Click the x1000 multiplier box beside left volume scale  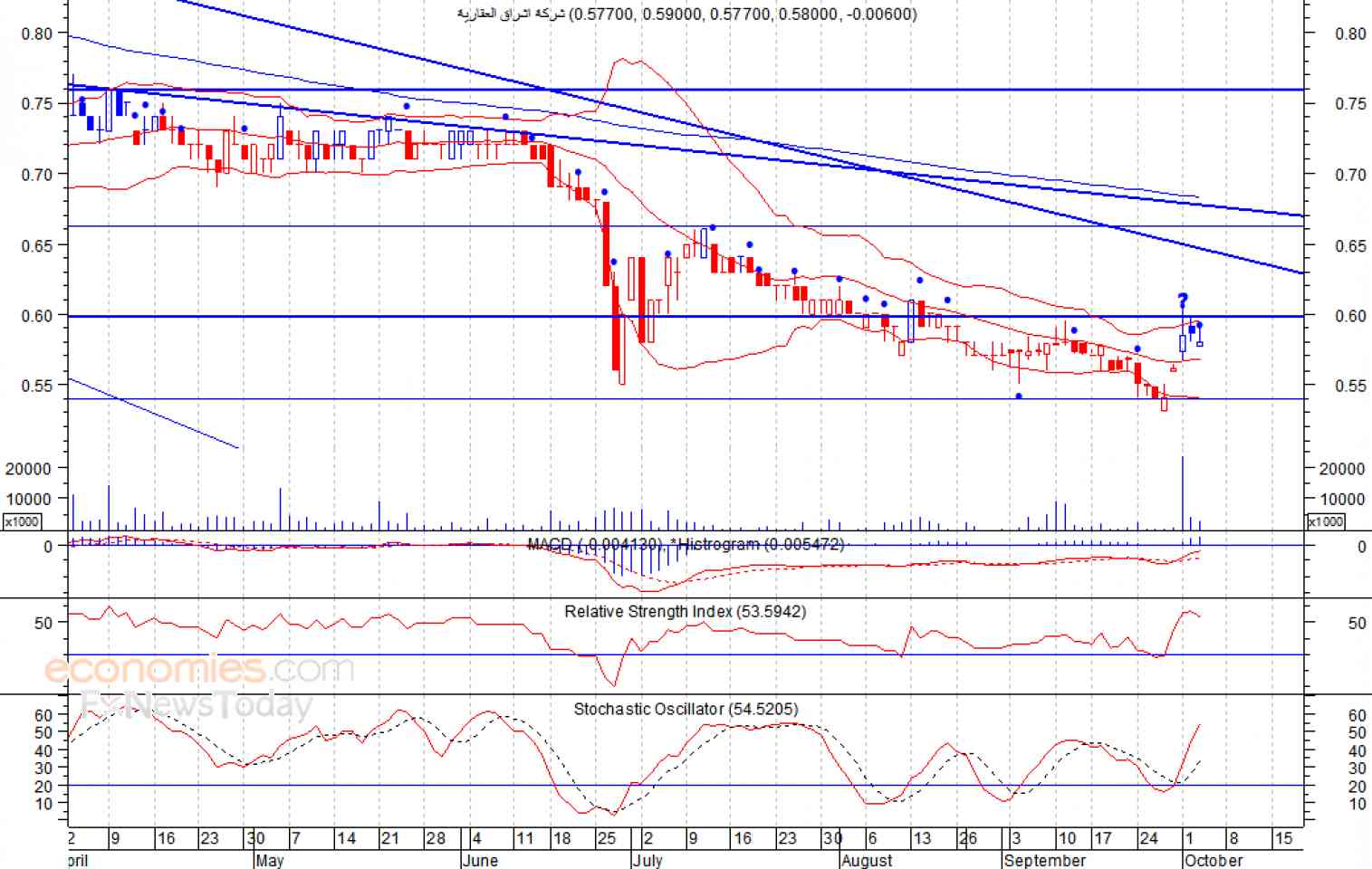click(21, 521)
